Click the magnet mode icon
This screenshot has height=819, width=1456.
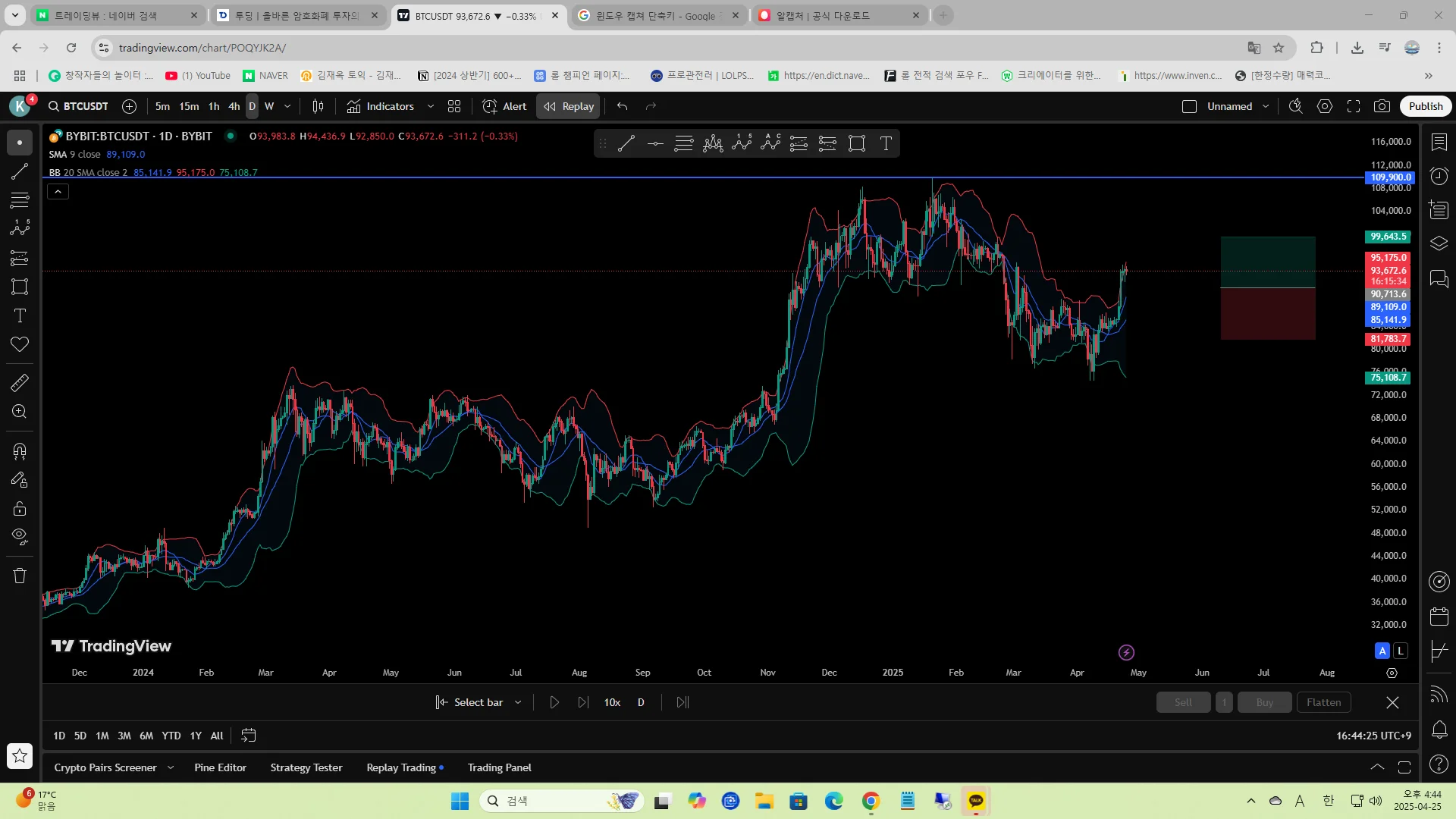[20, 452]
